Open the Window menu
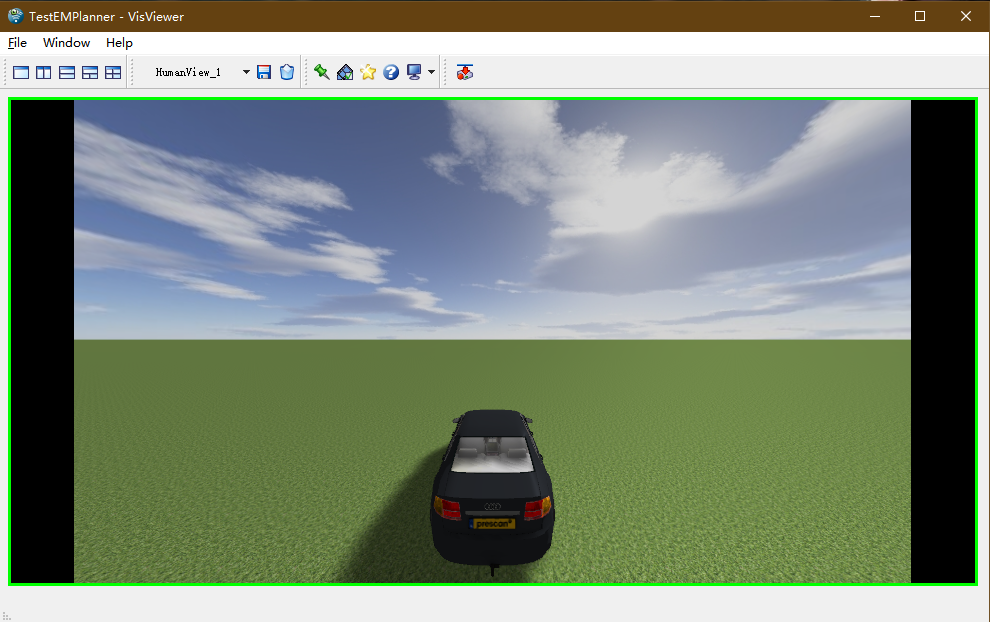990x622 pixels. click(x=66, y=42)
